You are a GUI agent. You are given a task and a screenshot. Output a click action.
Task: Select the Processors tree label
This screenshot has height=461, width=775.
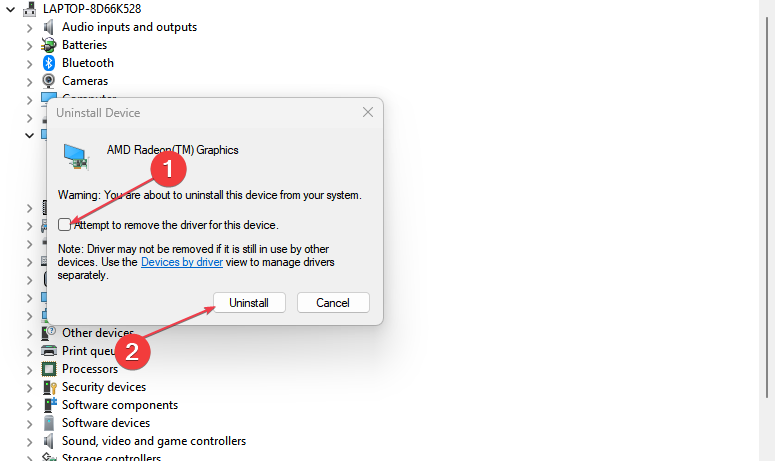click(89, 369)
